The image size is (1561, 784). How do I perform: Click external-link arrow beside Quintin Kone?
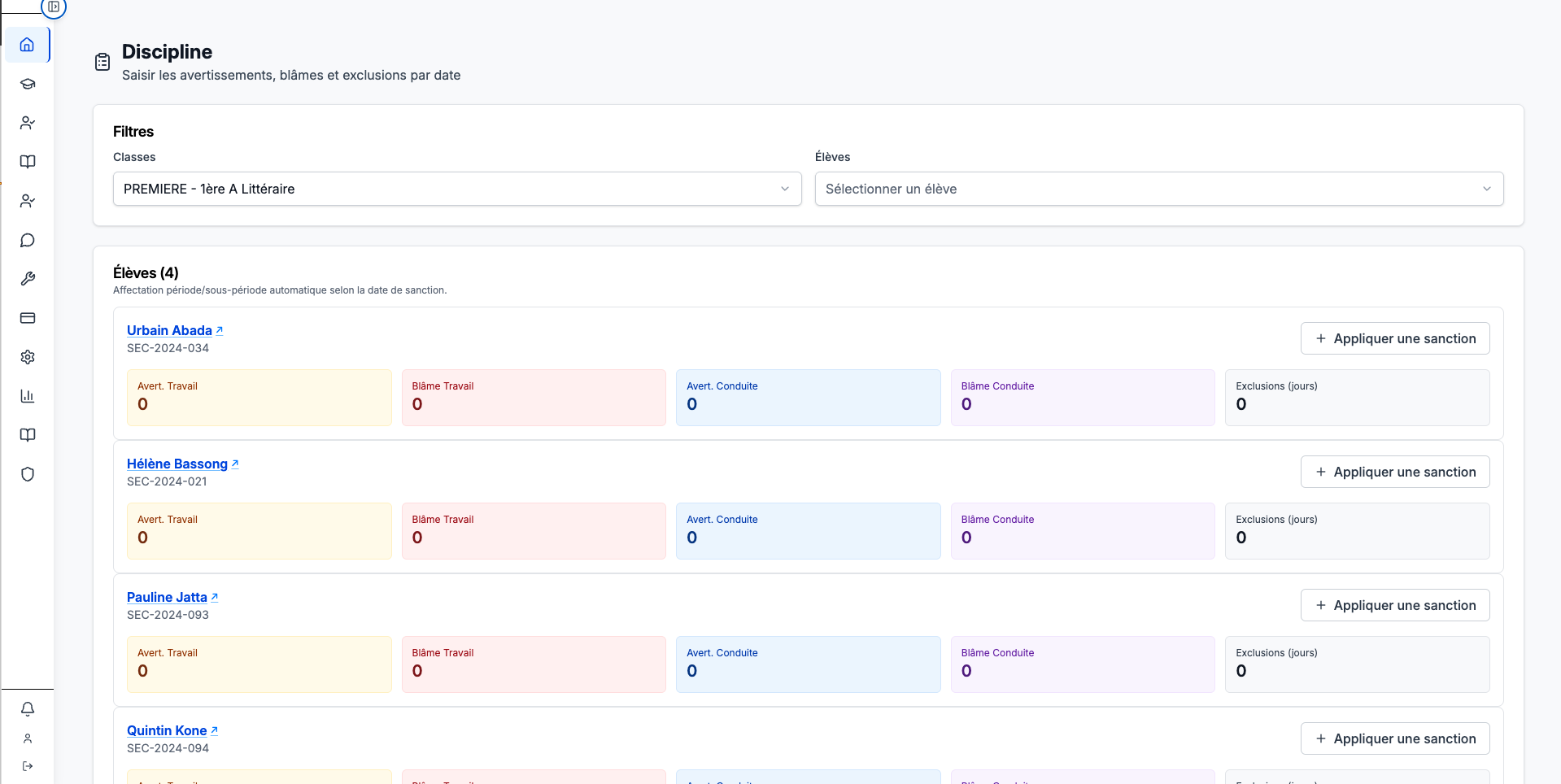pos(215,730)
